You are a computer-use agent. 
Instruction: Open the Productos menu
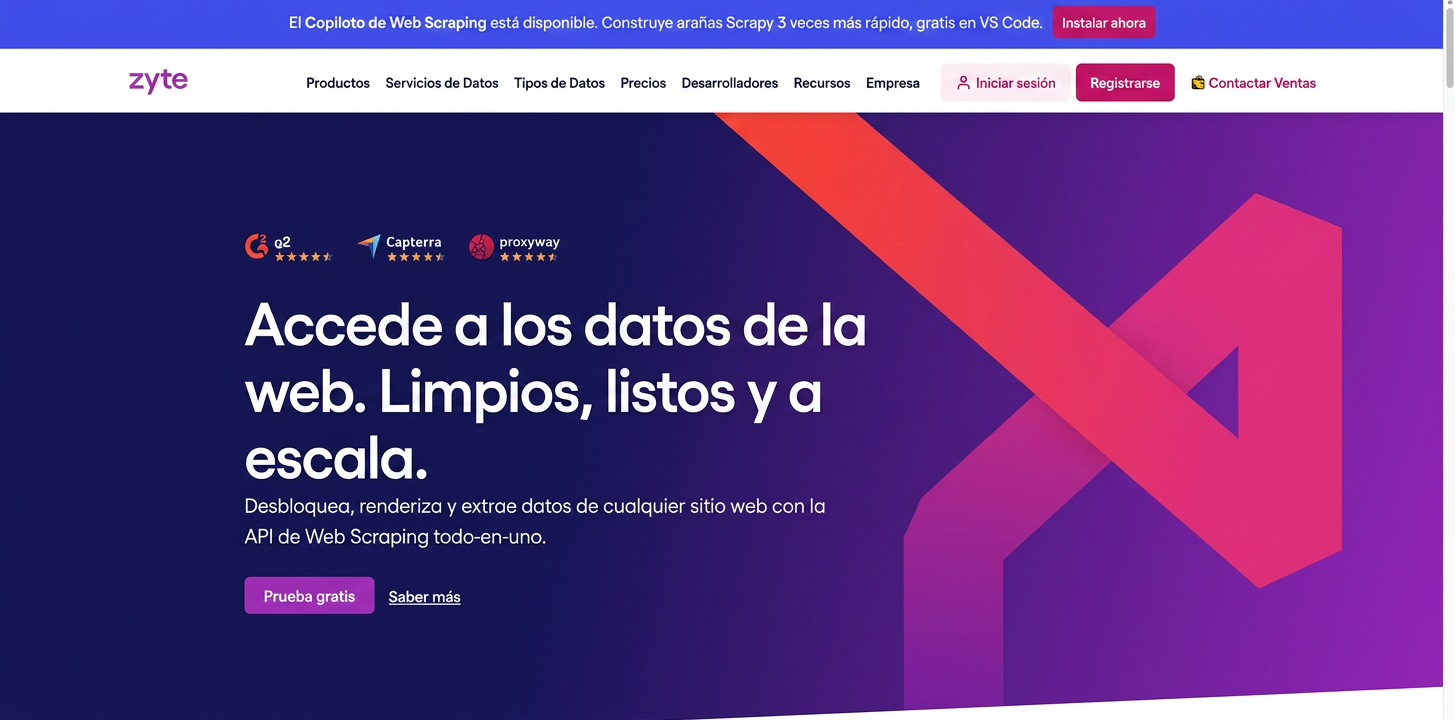pos(338,83)
